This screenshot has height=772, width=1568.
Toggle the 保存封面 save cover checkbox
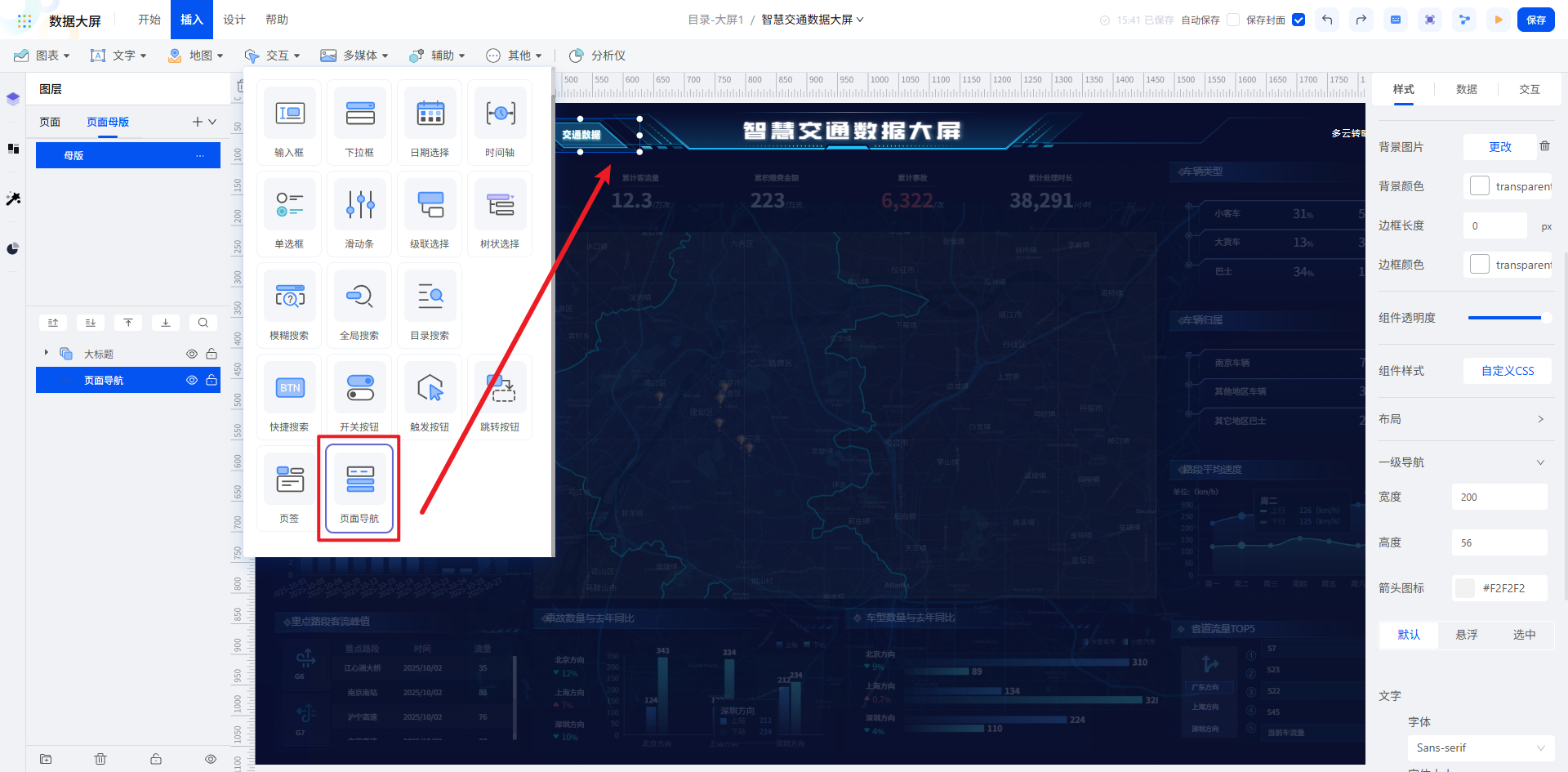[1298, 20]
